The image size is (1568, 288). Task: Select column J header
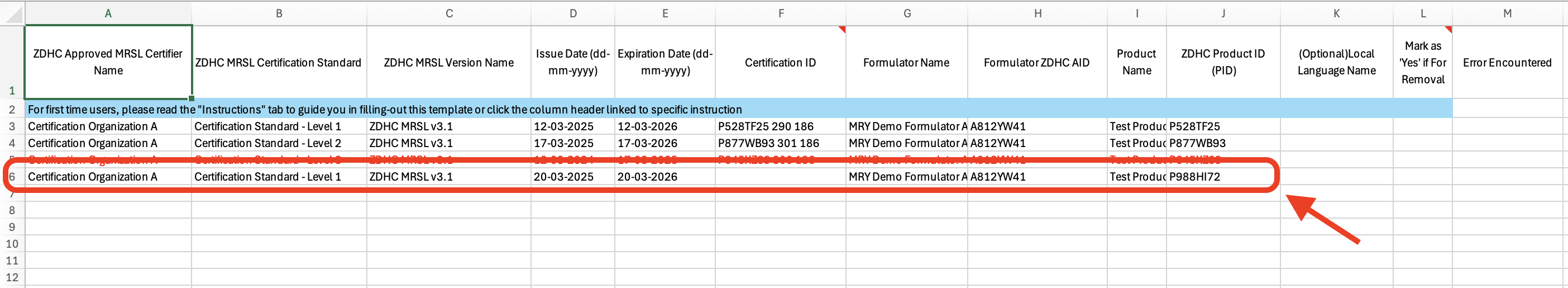pyautogui.click(x=1223, y=13)
